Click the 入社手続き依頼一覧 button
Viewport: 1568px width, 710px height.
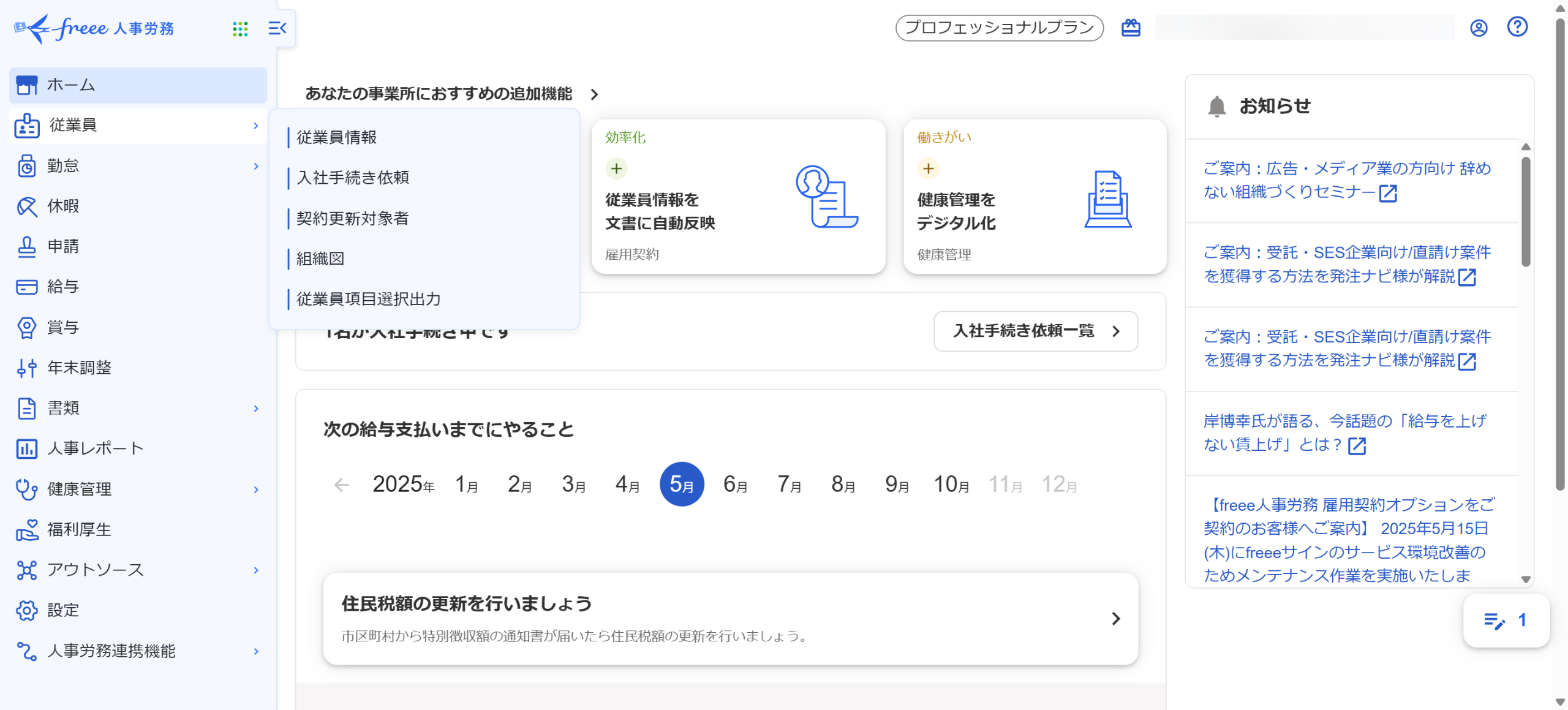click(1035, 331)
